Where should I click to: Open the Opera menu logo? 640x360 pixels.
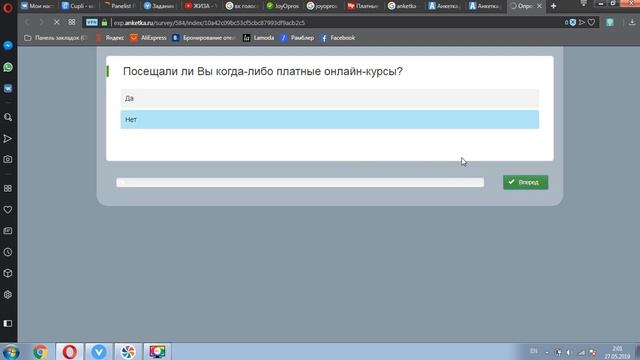[8, 7]
